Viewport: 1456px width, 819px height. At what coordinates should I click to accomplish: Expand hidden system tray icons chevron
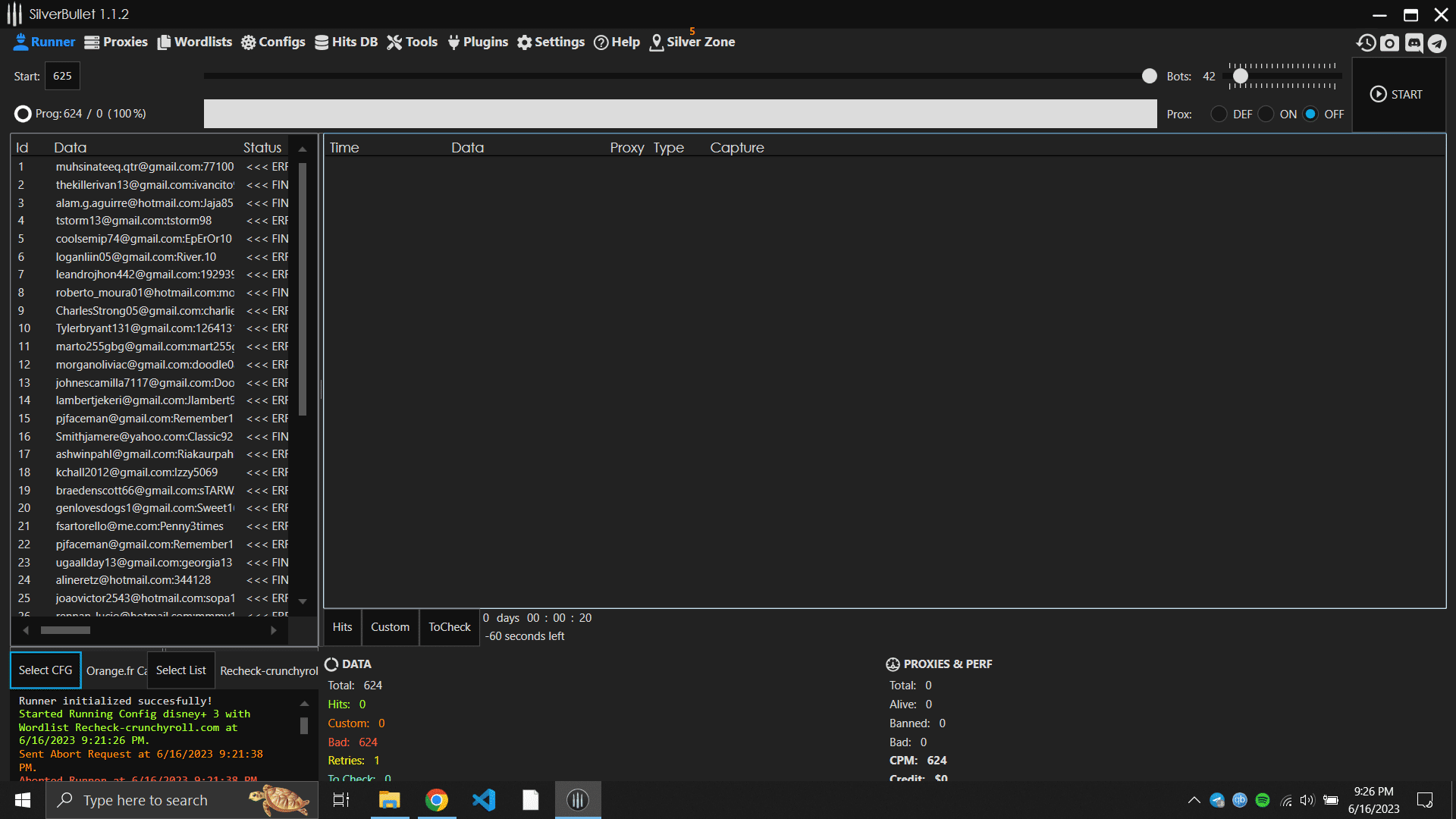click(x=1194, y=800)
